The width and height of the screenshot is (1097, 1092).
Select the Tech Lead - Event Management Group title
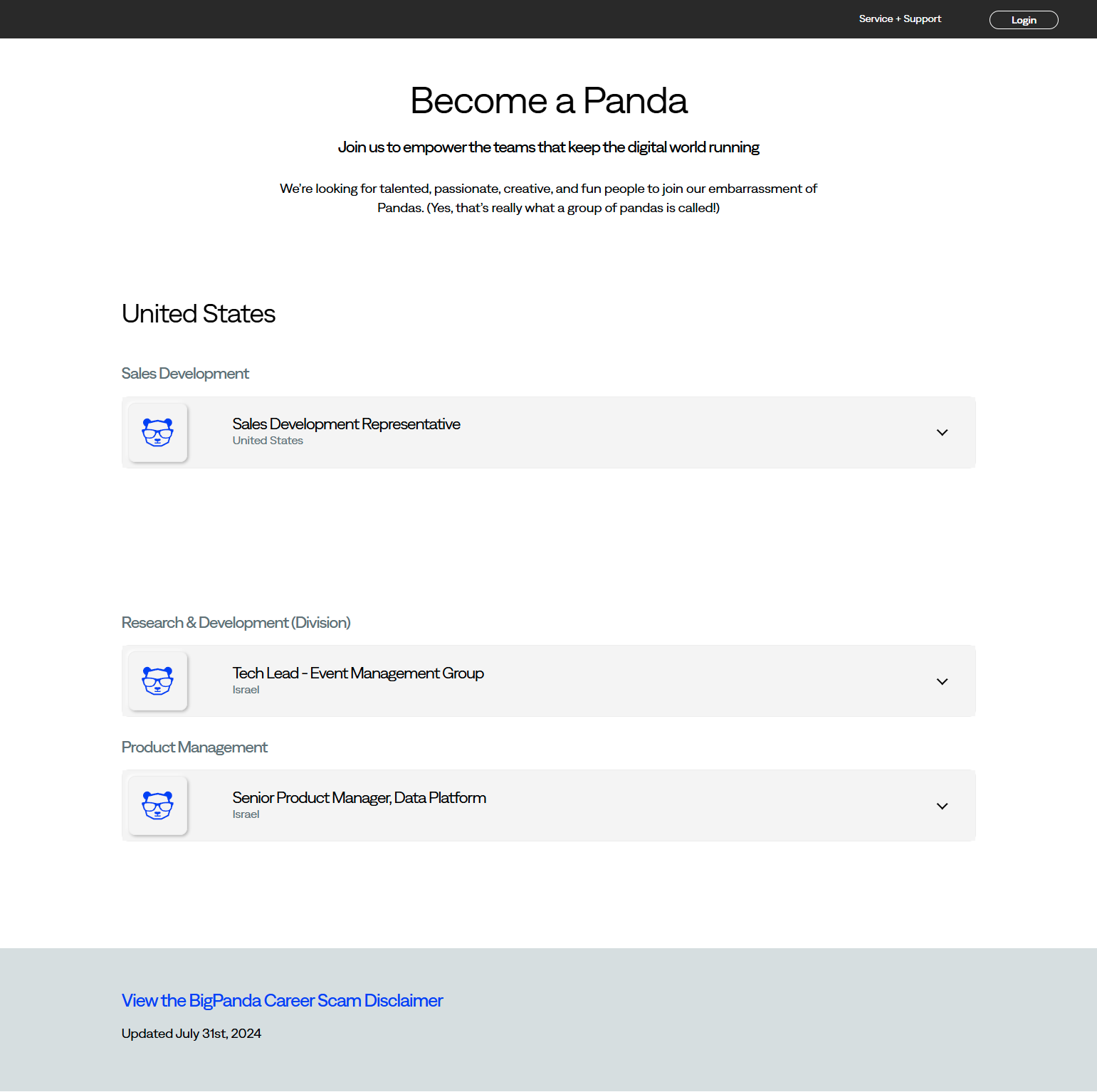pos(358,673)
